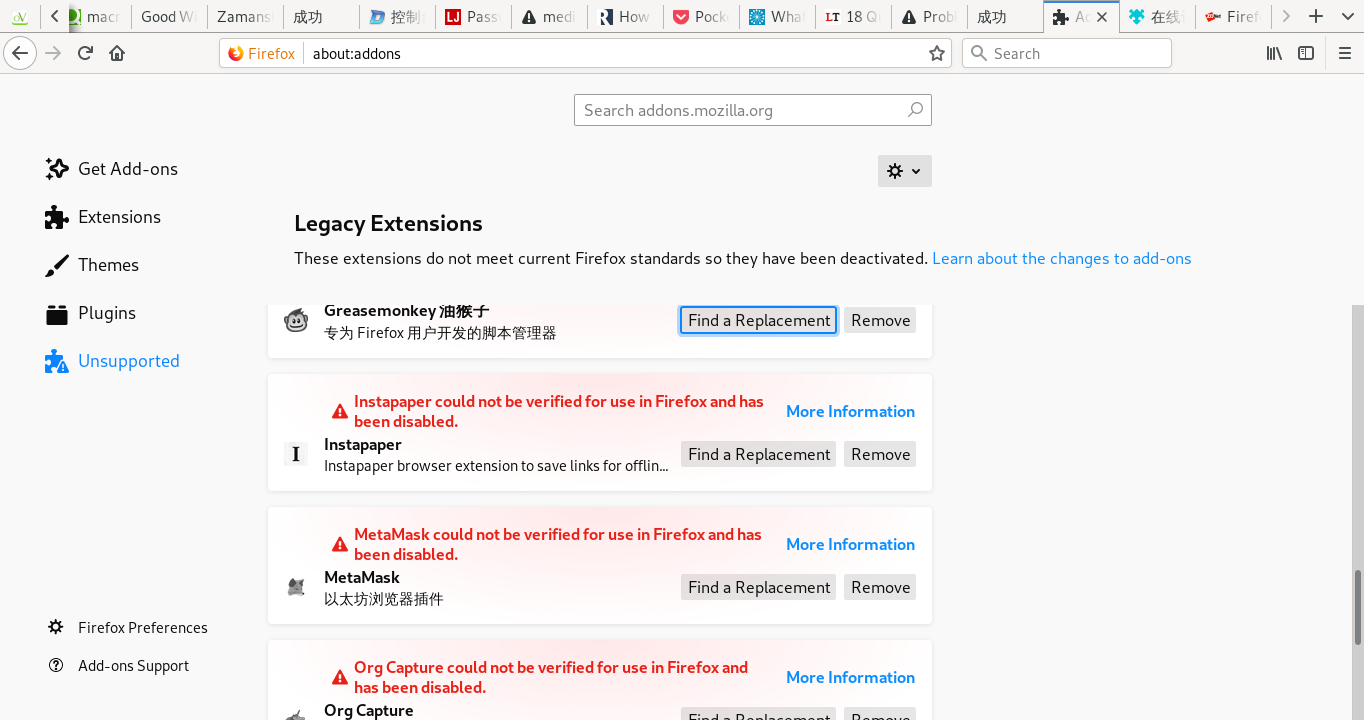
Task: Click the forward navigation arrow
Action: coord(53,53)
